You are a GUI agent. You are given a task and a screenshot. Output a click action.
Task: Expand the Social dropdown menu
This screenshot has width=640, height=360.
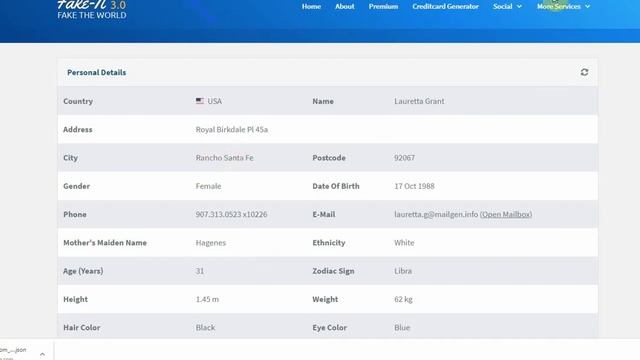pyautogui.click(x=507, y=7)
